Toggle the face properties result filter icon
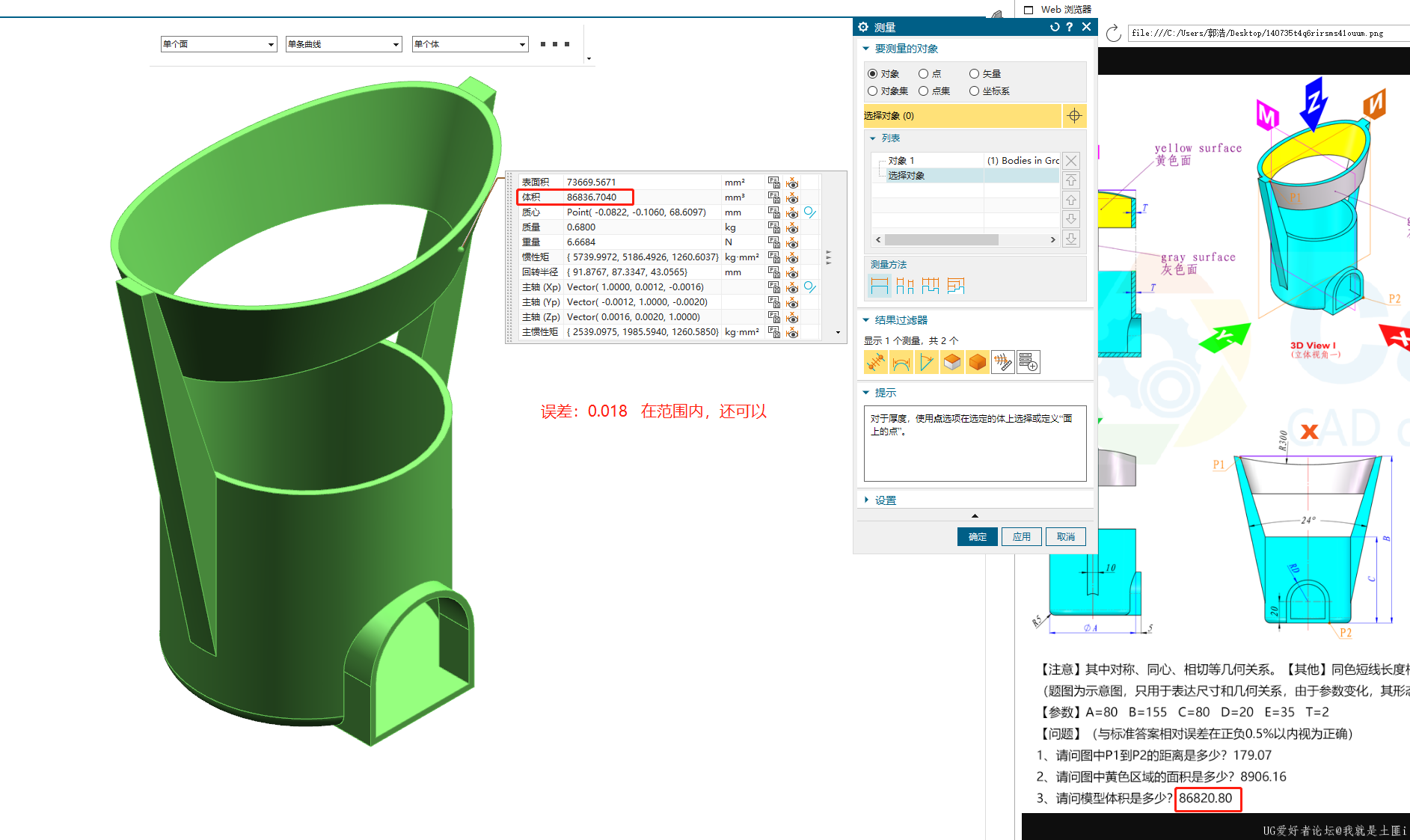Viewport: 1410px width, 840px height. click(x=952, y=363)
